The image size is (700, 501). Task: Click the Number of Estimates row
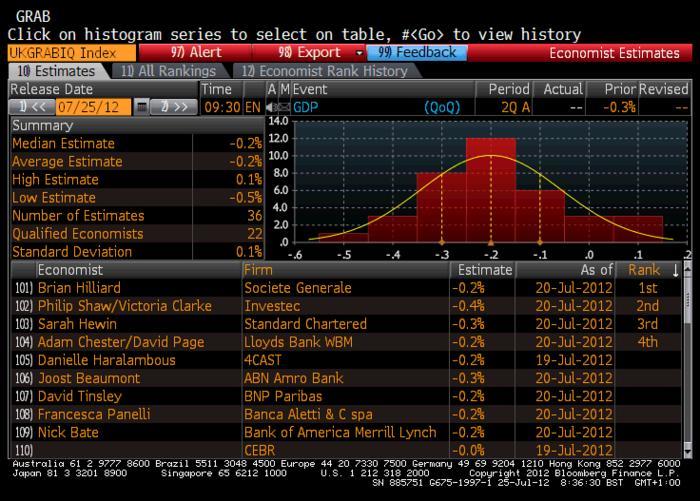point(137,216)
